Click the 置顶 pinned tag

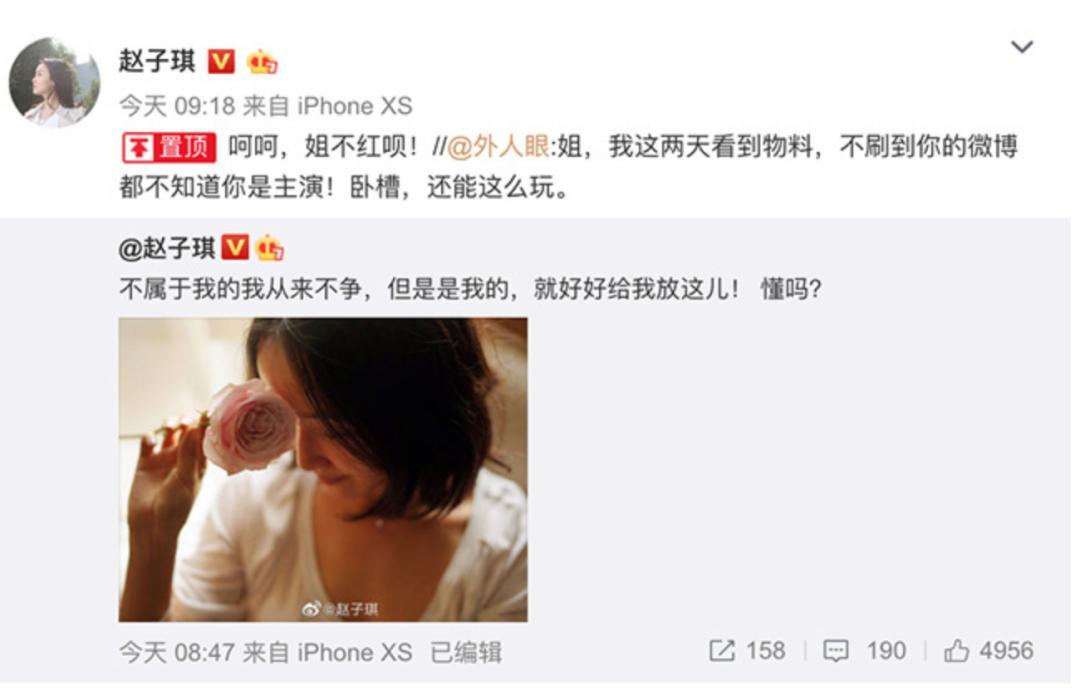169,147
